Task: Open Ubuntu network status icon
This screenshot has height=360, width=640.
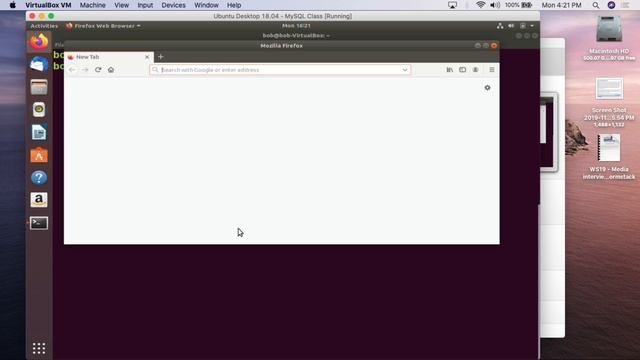Action: pyautogui.click(x=500, y=26)
